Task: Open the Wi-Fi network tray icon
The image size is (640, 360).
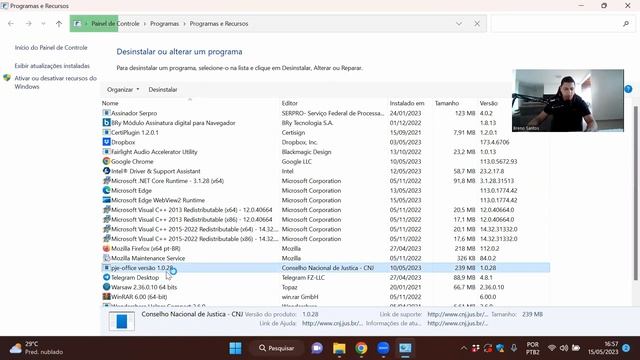Action: point(551,348)
